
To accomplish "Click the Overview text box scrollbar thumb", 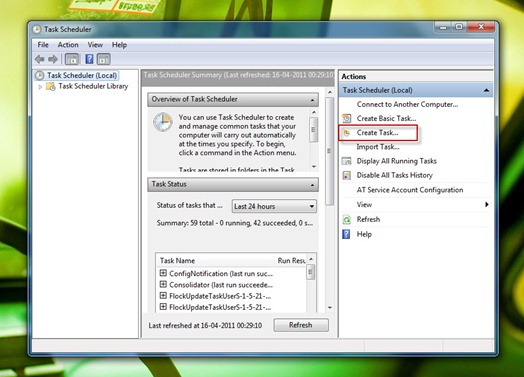I will pos(313,129).
